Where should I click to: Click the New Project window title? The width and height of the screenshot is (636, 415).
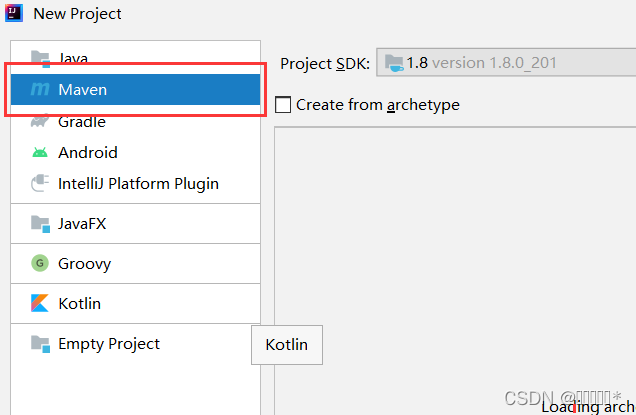click(77, 14)
